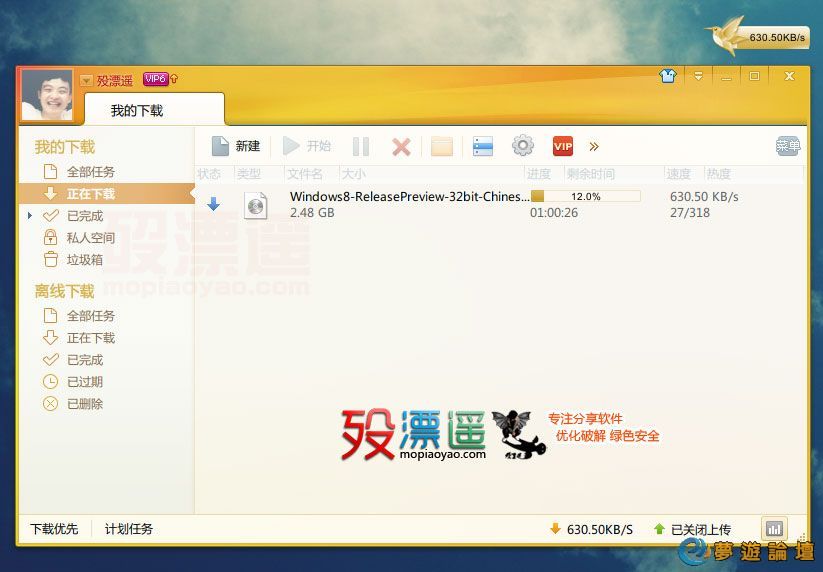The image size is (823, 572).
Task: Open the skin changer shirt icon
Action: [x=668, y=77]
